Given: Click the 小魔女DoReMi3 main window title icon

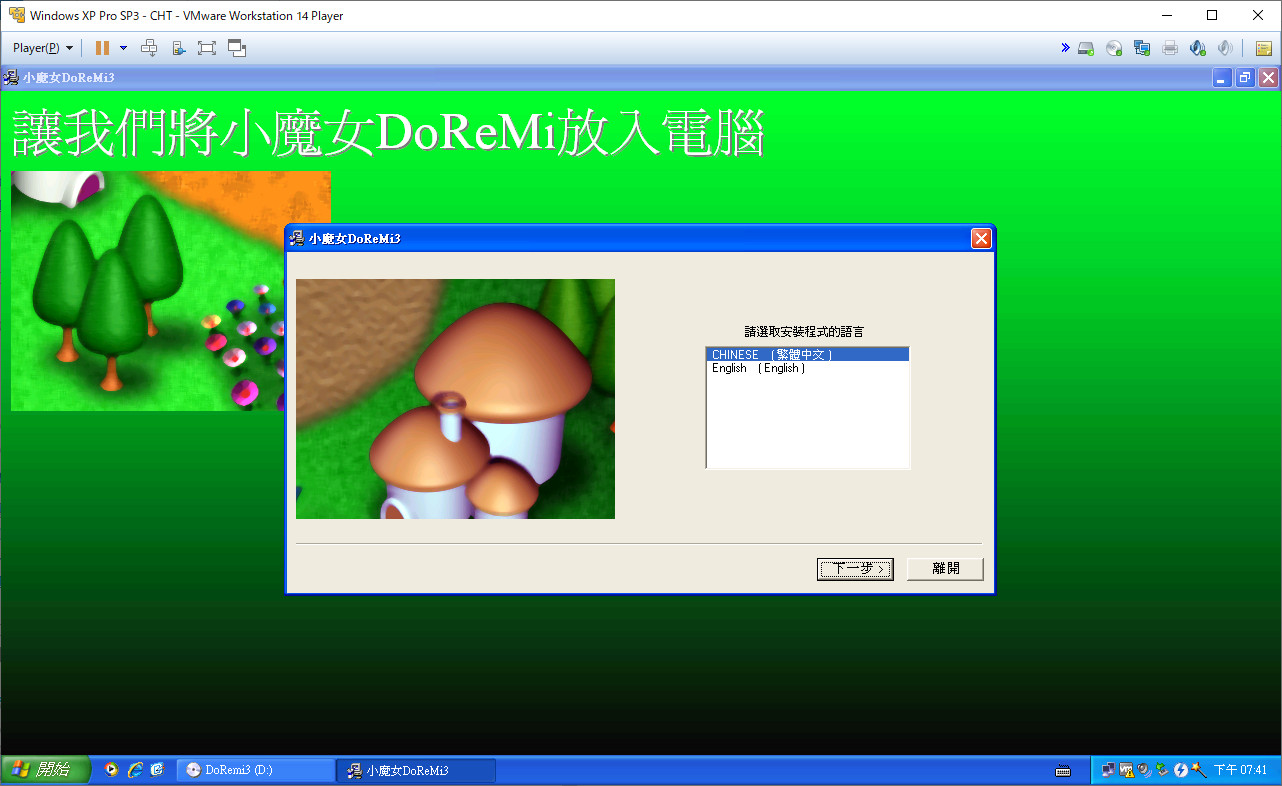Looking at the screenshot, I should pos(11,77).
